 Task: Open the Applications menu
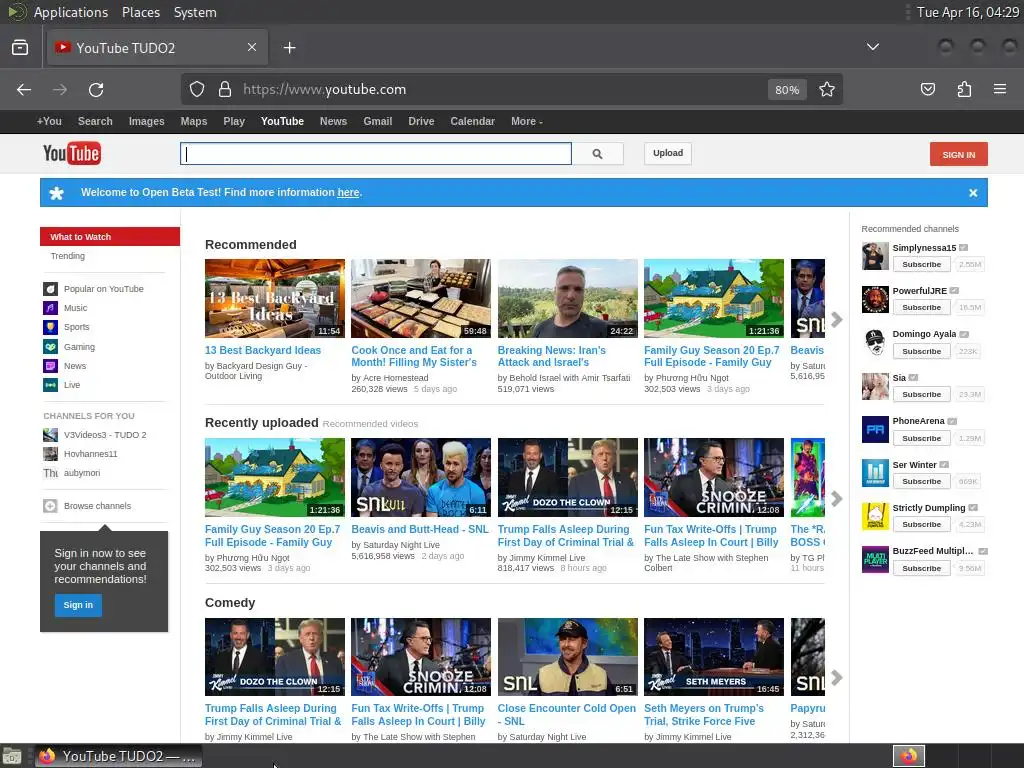pos(71,12)
